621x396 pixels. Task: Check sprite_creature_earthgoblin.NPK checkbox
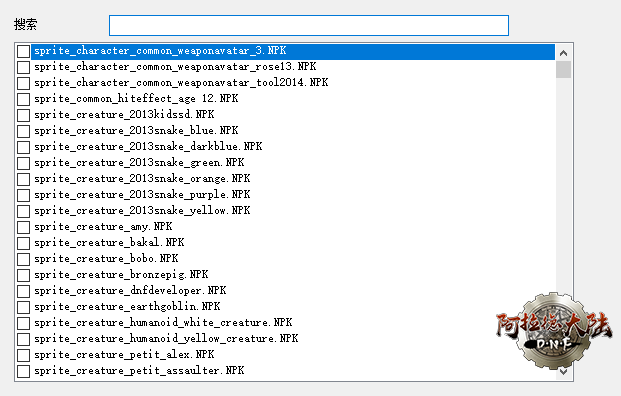click(23, 307)
